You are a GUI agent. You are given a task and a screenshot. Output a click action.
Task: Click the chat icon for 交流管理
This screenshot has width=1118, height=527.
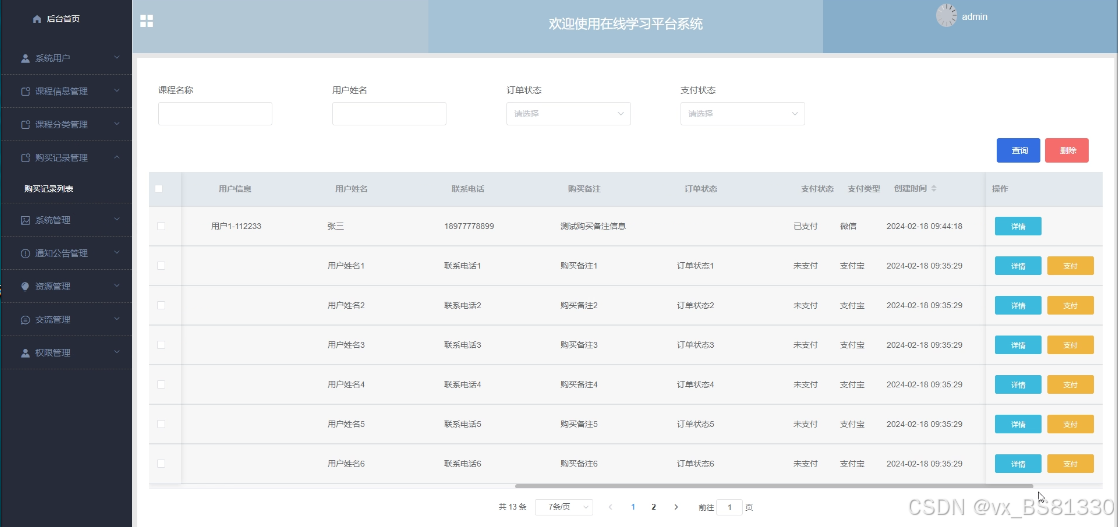[x=26, y=319]
